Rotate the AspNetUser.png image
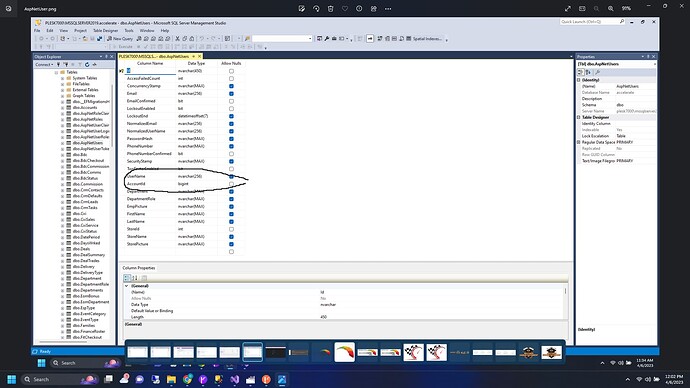The width and height of the screenshot is (690, 388). [316, 8]
